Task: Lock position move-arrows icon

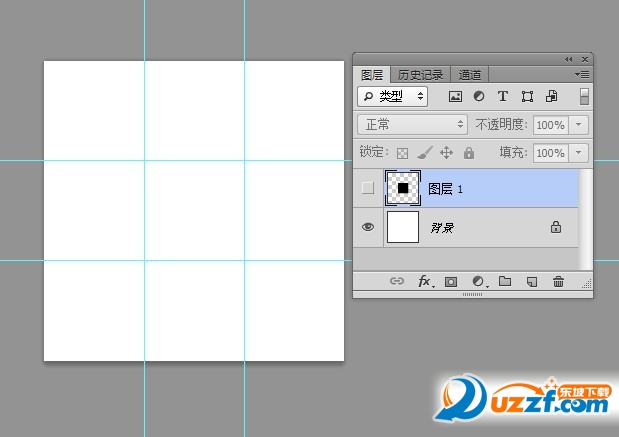Action: pos(446,152)
